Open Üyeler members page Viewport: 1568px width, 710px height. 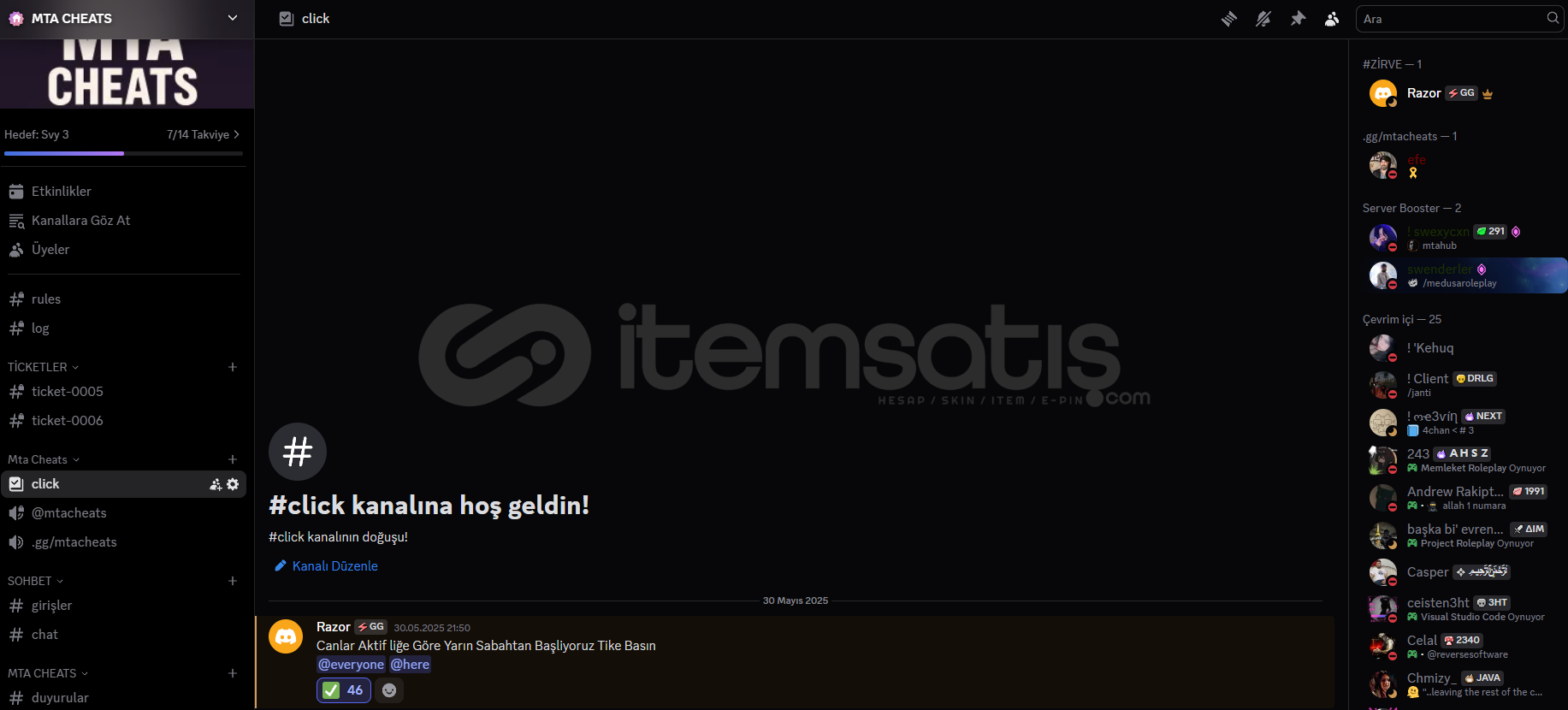click(123, 250)
